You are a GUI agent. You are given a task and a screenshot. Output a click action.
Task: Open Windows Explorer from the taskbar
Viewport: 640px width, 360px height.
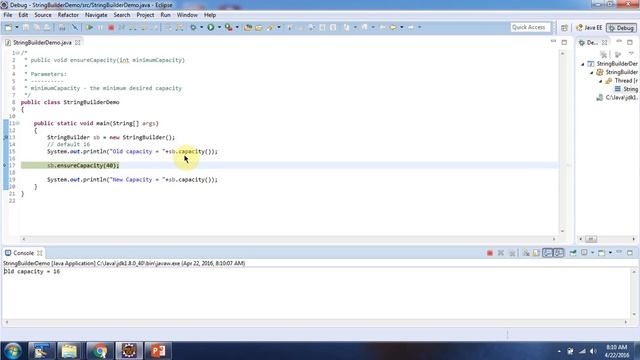coord(69,351)
